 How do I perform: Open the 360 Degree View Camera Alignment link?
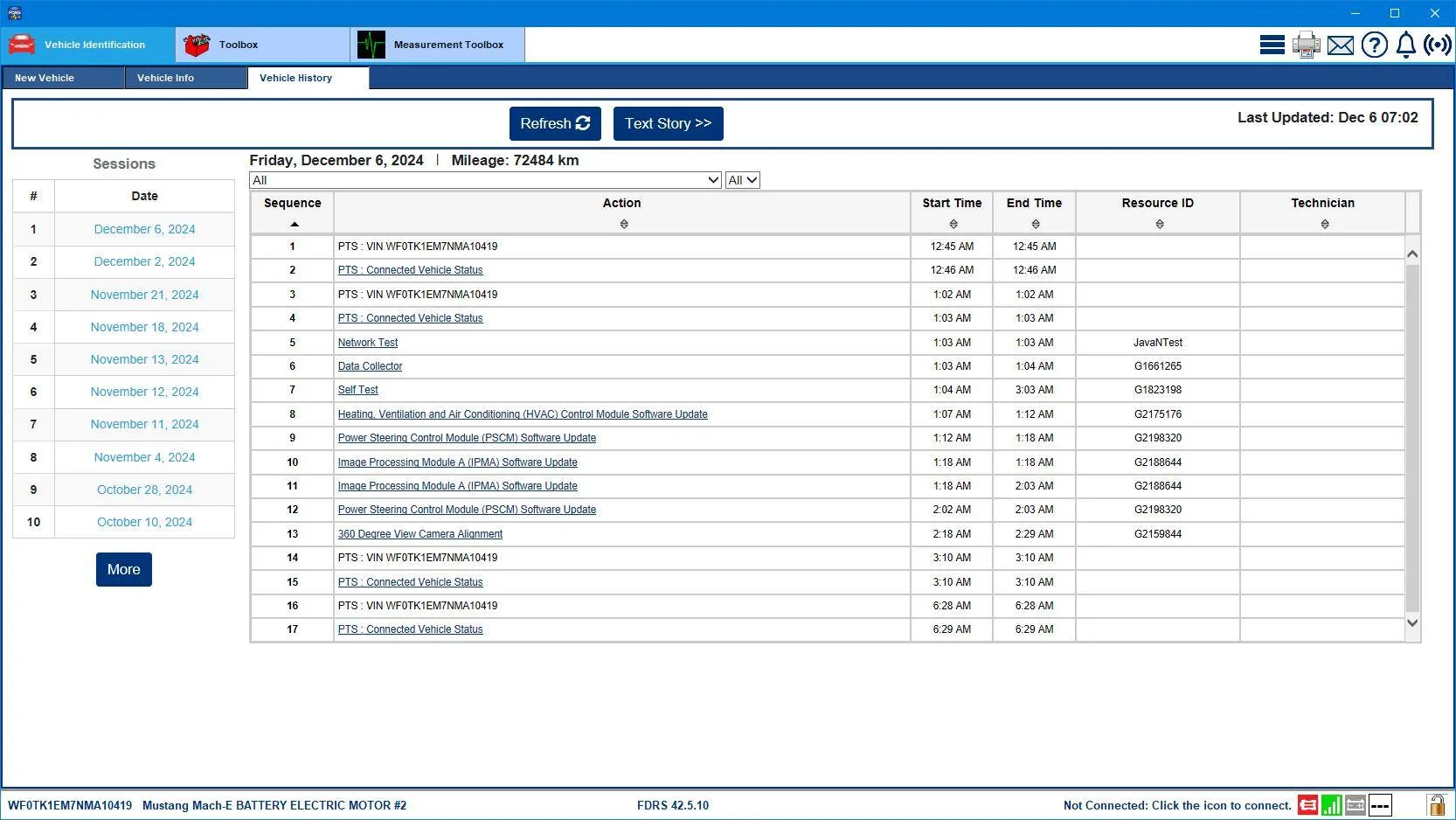point(420,534)
